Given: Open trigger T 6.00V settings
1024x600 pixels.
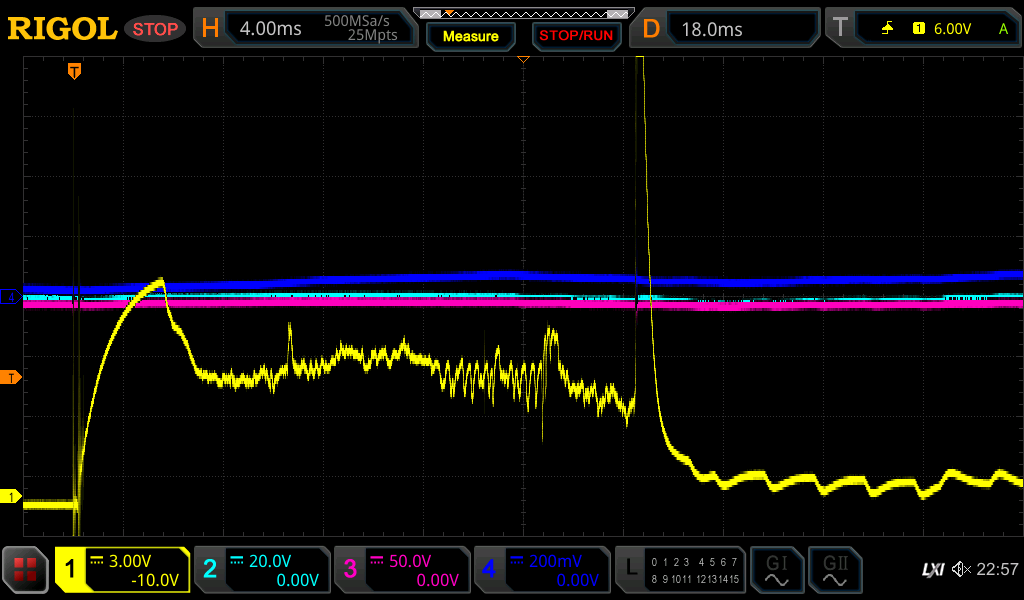Looking at the screenshot, I should (920, 29).
